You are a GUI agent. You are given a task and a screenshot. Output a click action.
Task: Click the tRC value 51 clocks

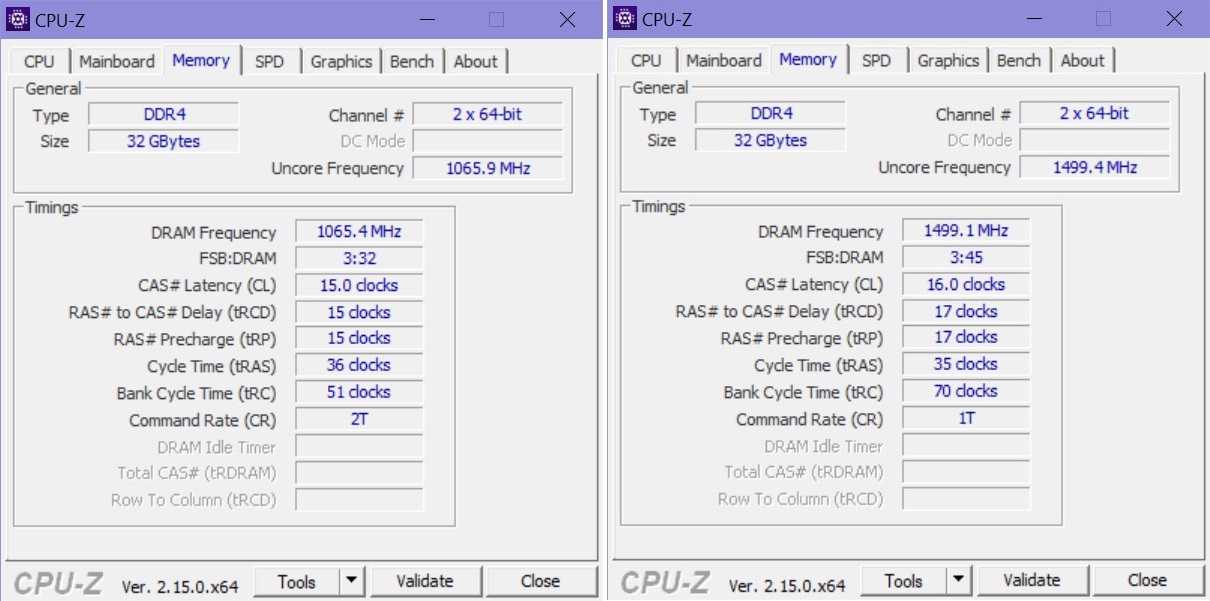(359, 392)
